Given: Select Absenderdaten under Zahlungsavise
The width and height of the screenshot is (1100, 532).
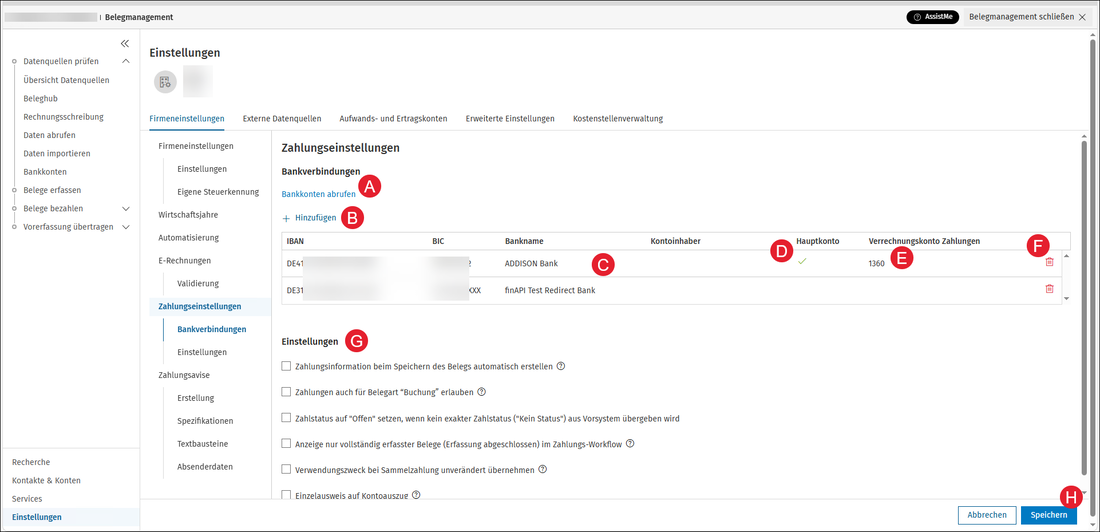Looking at the screenshot, I should pos(206,467).
